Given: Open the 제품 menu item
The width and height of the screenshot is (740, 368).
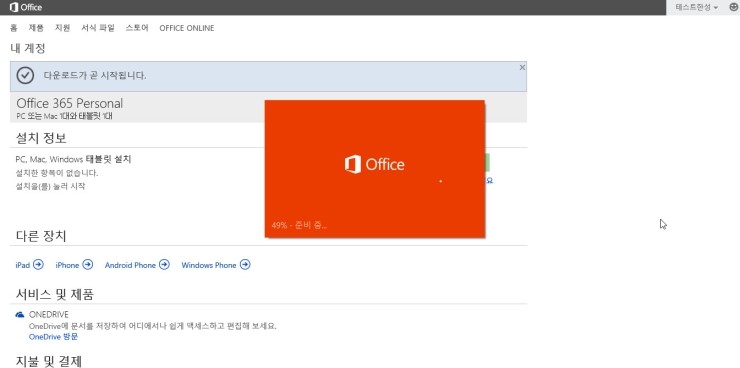Looking at the screenshot, I should click(x=36, y=28).
